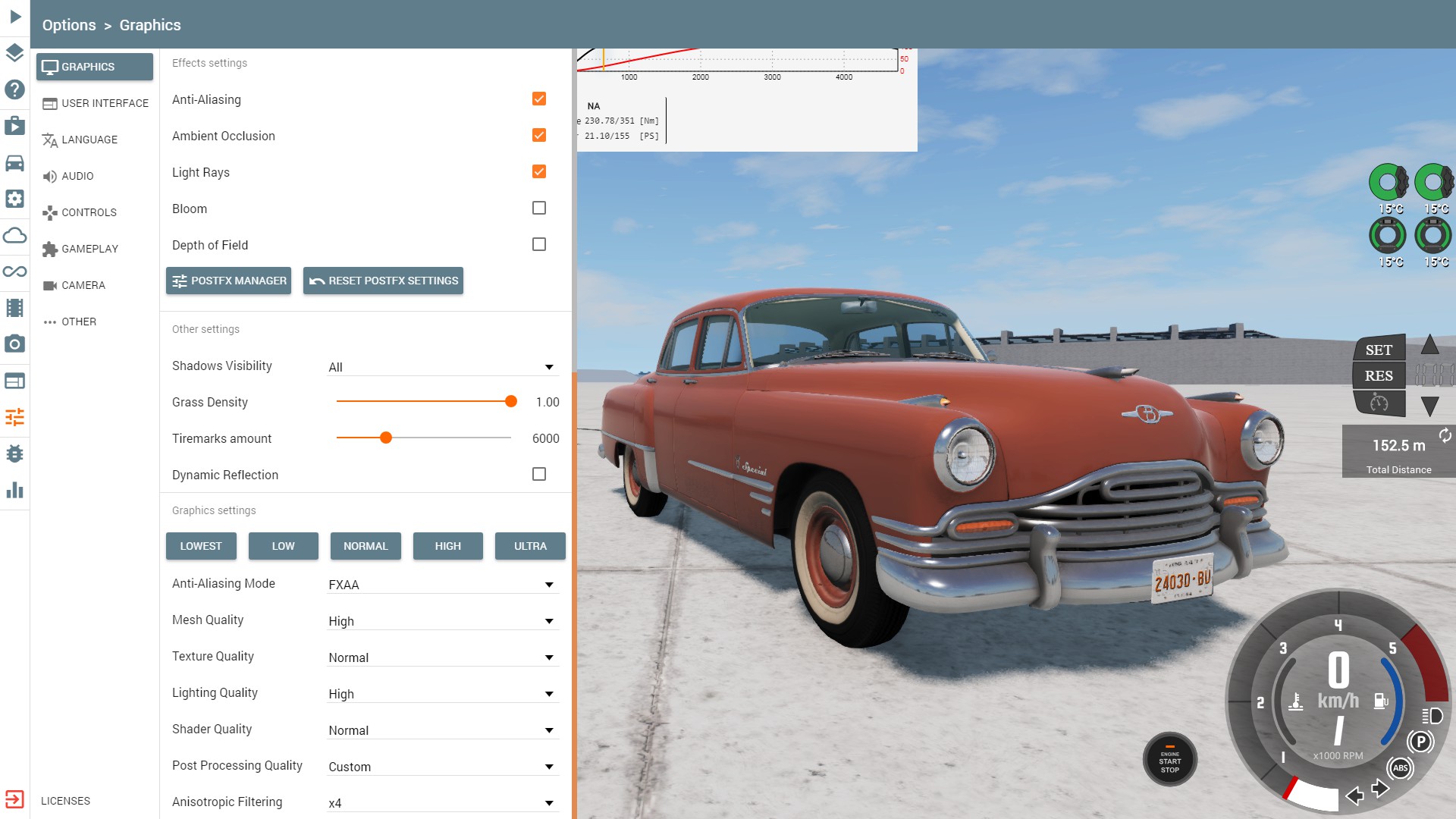
Task: Switch to the Audio options tab
Action: (x=77, y=176)
